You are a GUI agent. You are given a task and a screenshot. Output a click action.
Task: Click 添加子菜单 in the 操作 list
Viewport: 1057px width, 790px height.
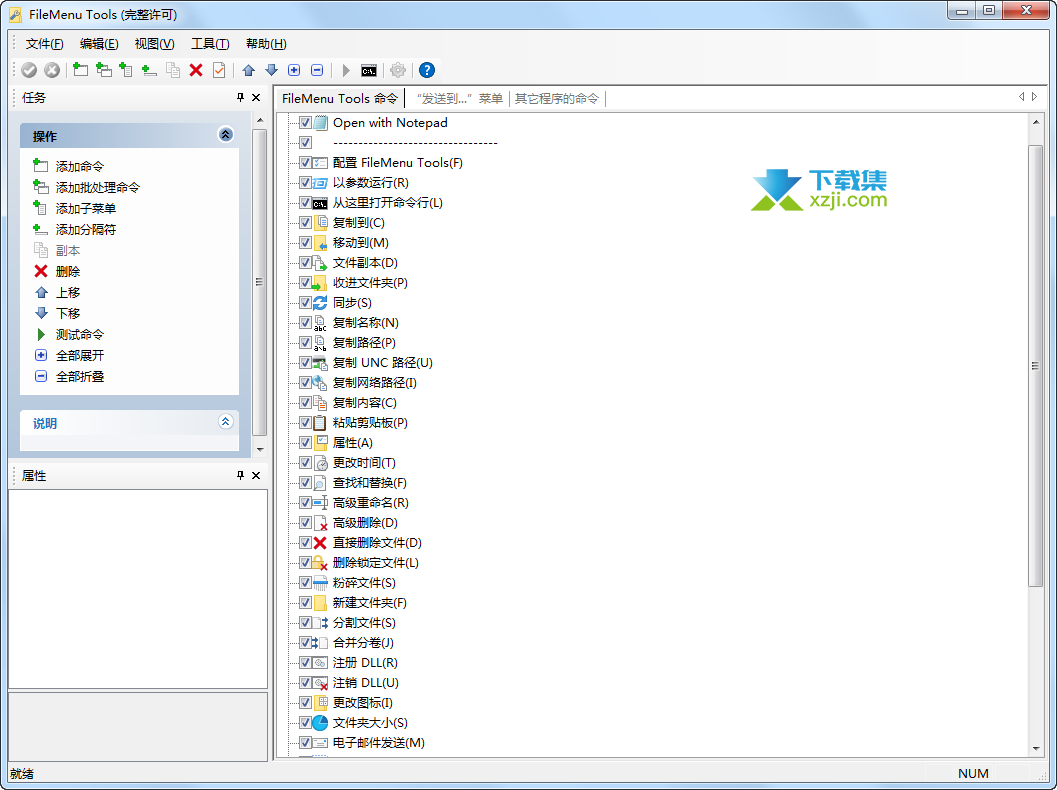pos(86,208)
